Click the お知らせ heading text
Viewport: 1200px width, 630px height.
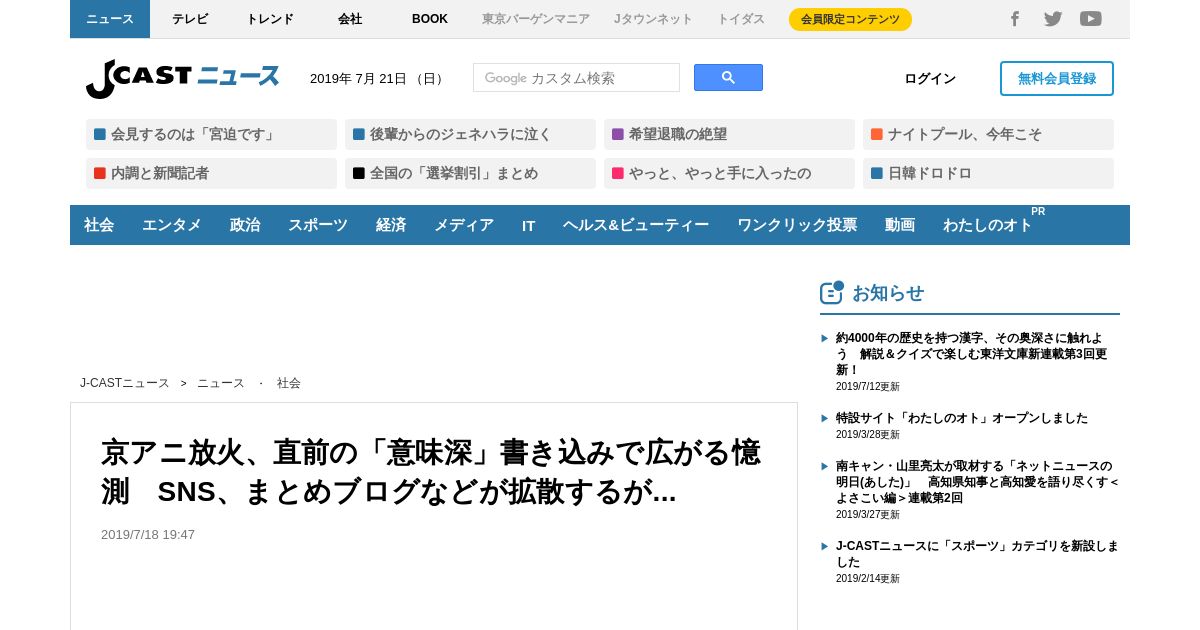pyautogui.click(x=888, y=293)
